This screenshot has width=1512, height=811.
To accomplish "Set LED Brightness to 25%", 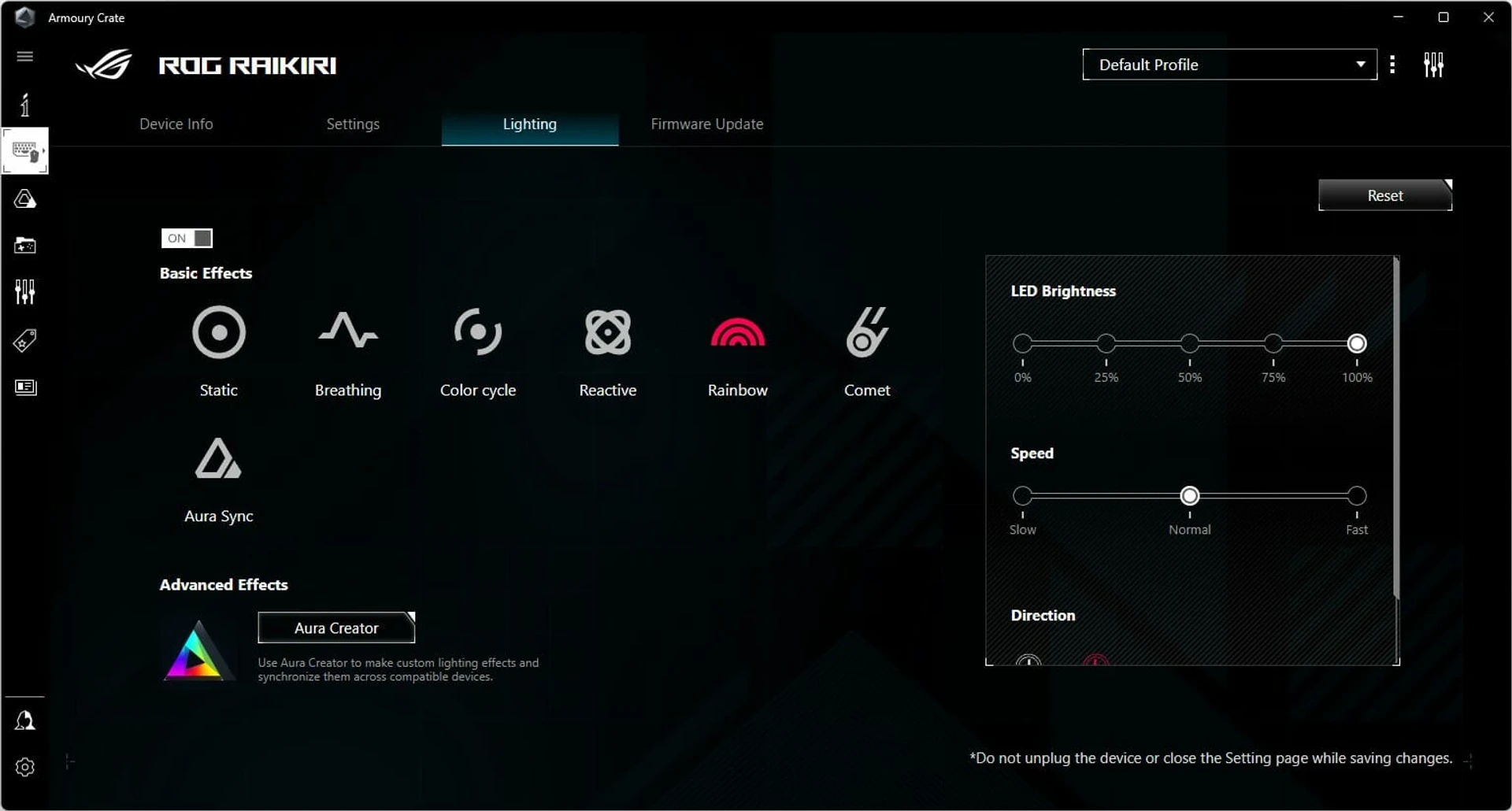I will pos(1106,343).
